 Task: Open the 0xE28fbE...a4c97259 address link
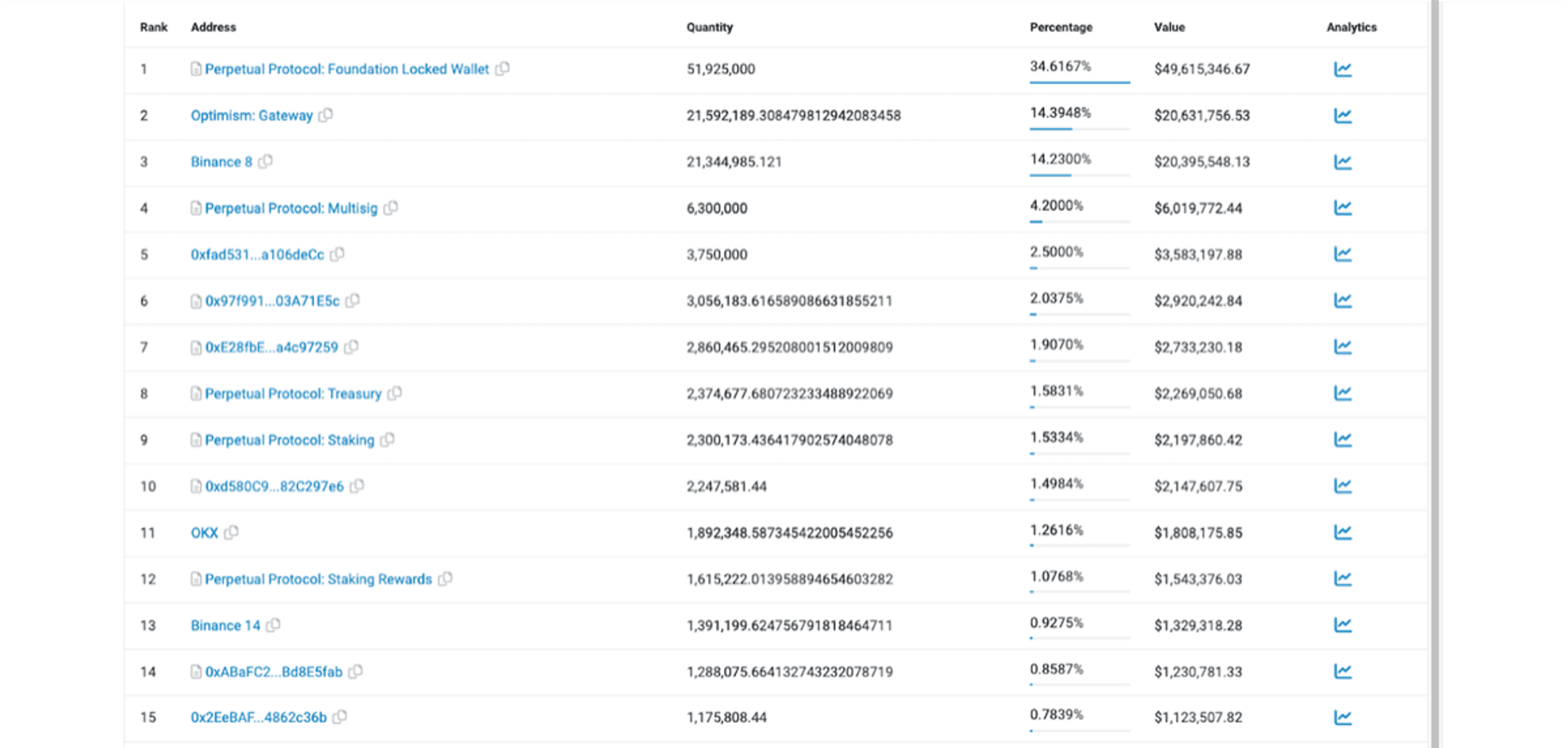tap(271, 347)
